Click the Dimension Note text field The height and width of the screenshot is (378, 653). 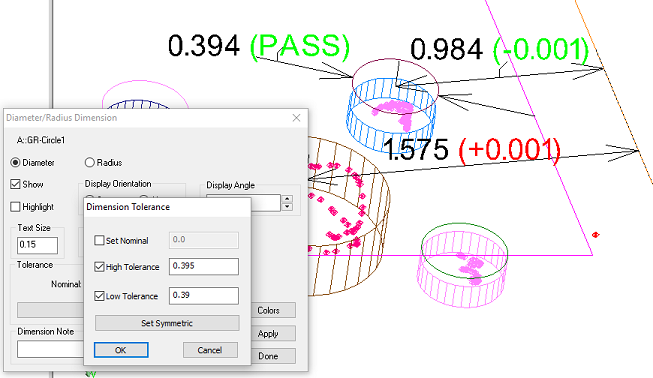[50, 349]
